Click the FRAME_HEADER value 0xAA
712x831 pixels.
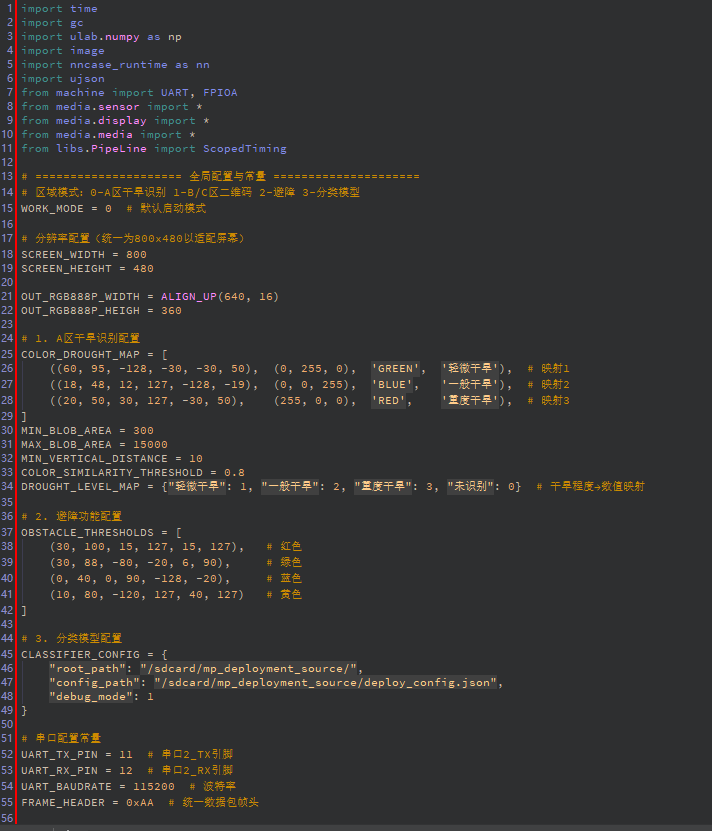[x=139, y=802]
